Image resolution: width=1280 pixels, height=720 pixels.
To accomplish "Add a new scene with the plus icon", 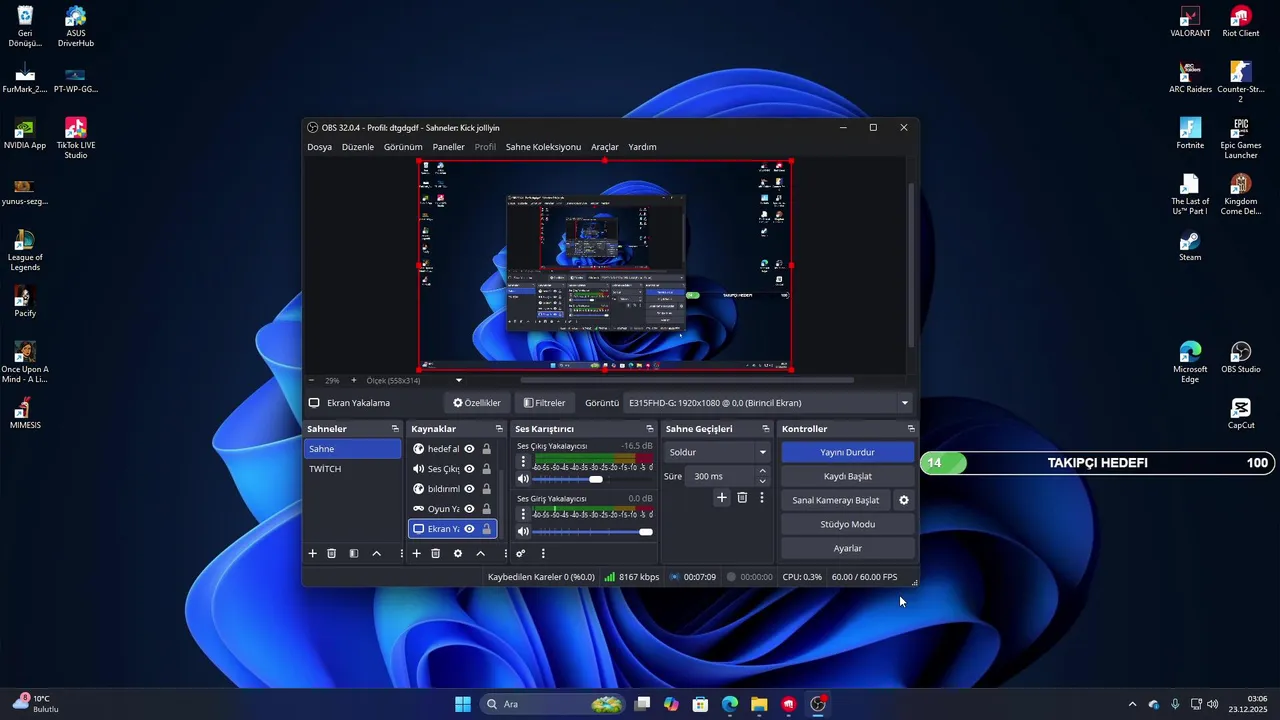I will (312, 553).
